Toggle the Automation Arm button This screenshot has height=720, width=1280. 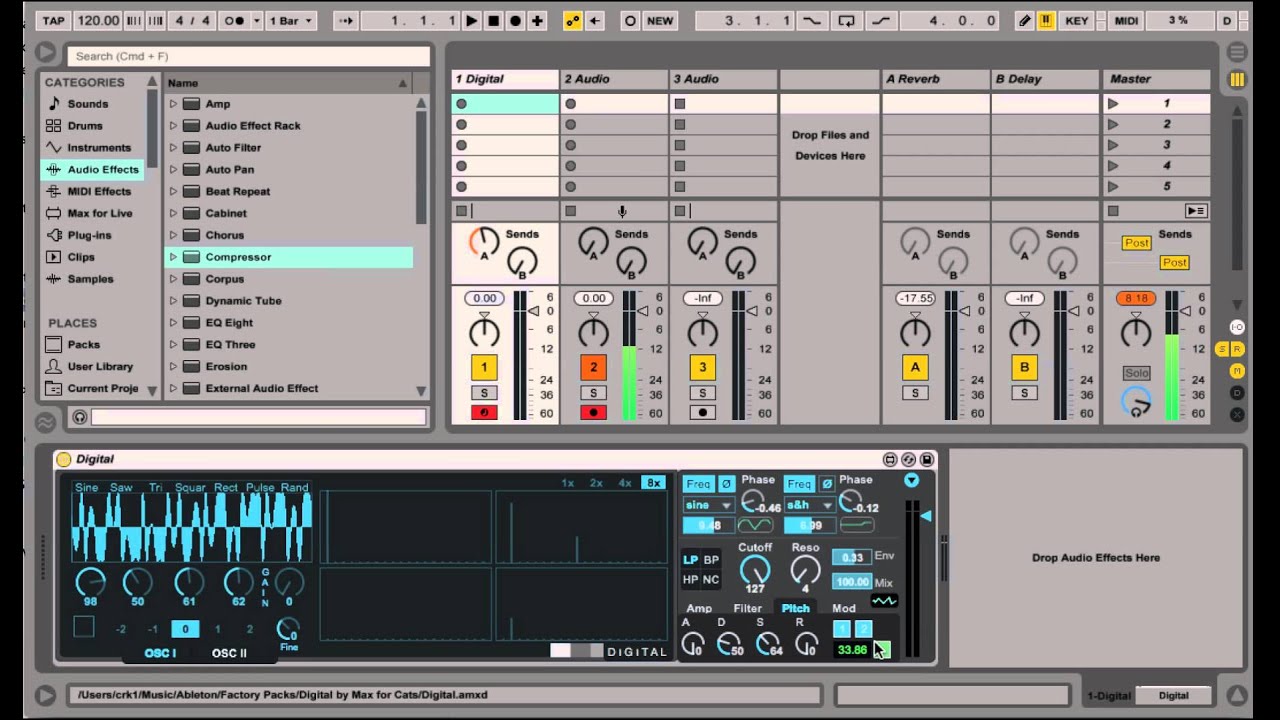573,20
